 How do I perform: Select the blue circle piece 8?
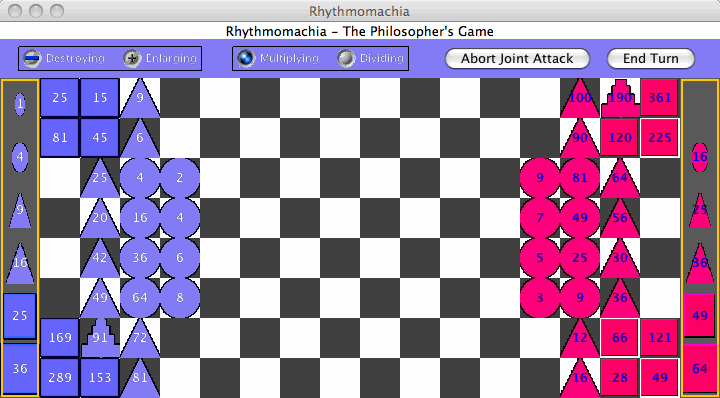(x=180, y=297)
